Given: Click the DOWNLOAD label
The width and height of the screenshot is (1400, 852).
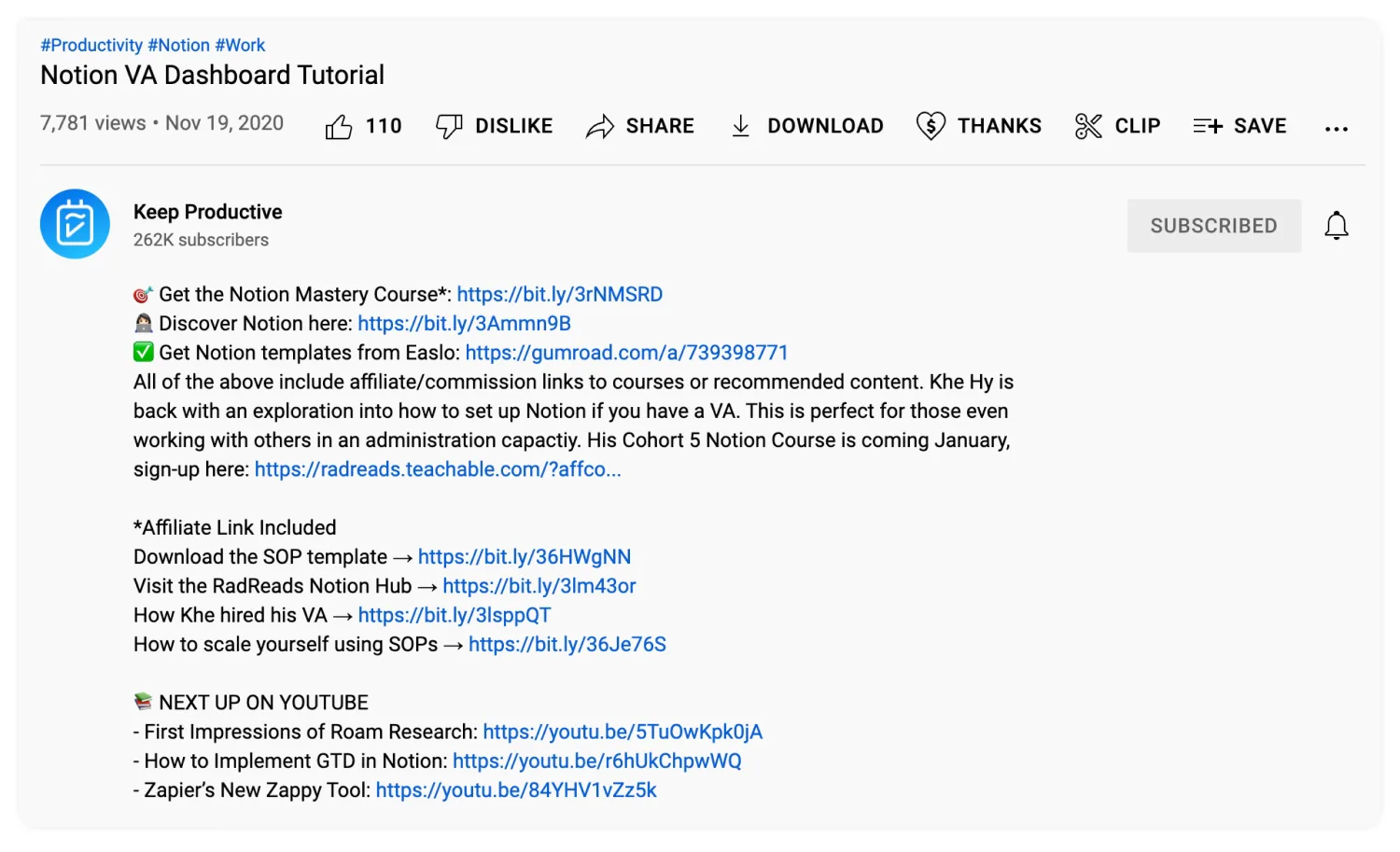Looking at the screenshot, I should 825,126.
